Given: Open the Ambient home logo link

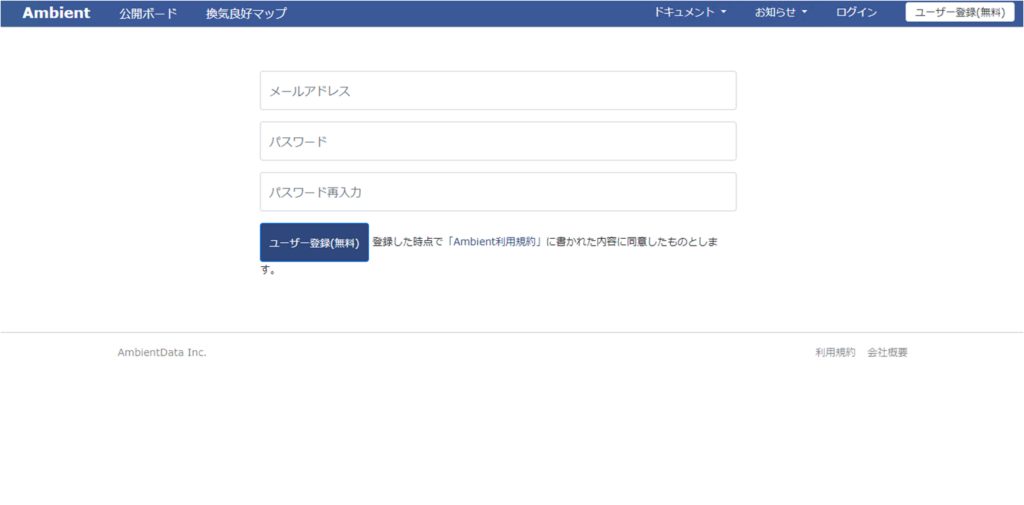Looking at the screenshot, I should point(56,13).
